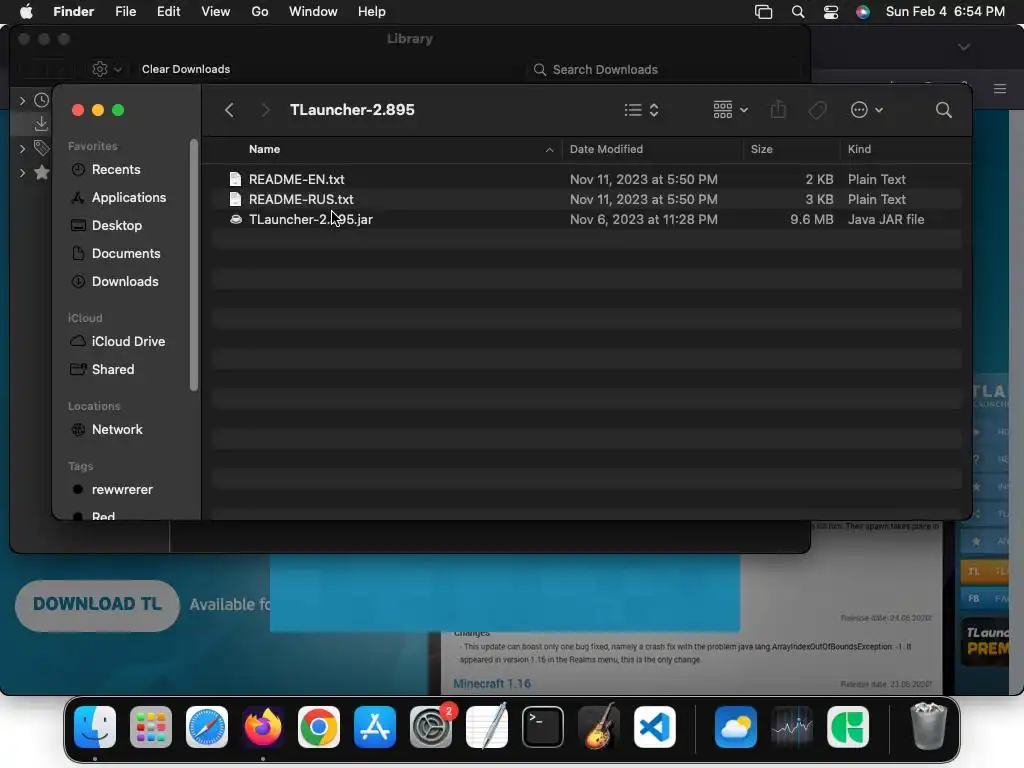1024x768 pixels.
Task: Open System Settings from the Dock
Action: (x=431, y=727)
